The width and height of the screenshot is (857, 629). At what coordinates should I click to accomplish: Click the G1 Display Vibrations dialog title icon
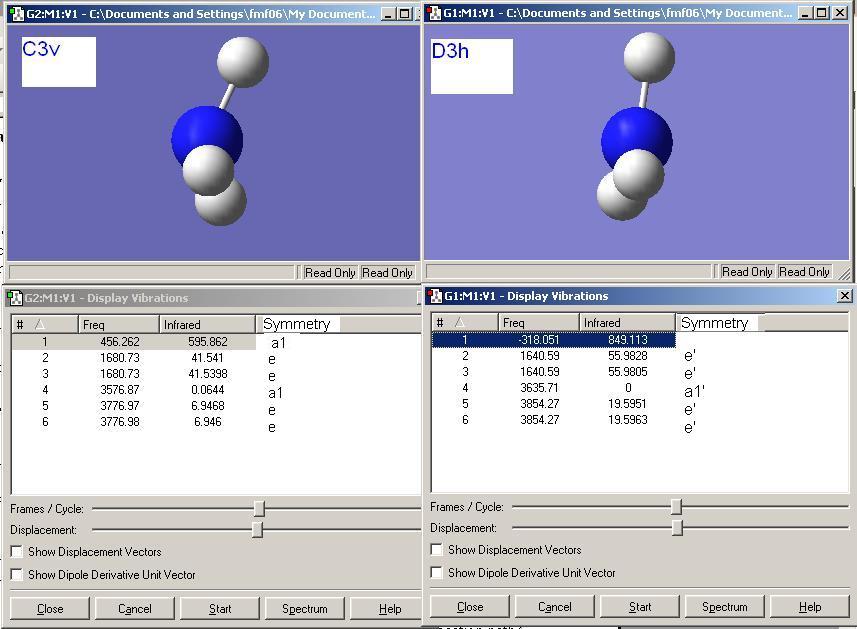(x=436, y=296)
